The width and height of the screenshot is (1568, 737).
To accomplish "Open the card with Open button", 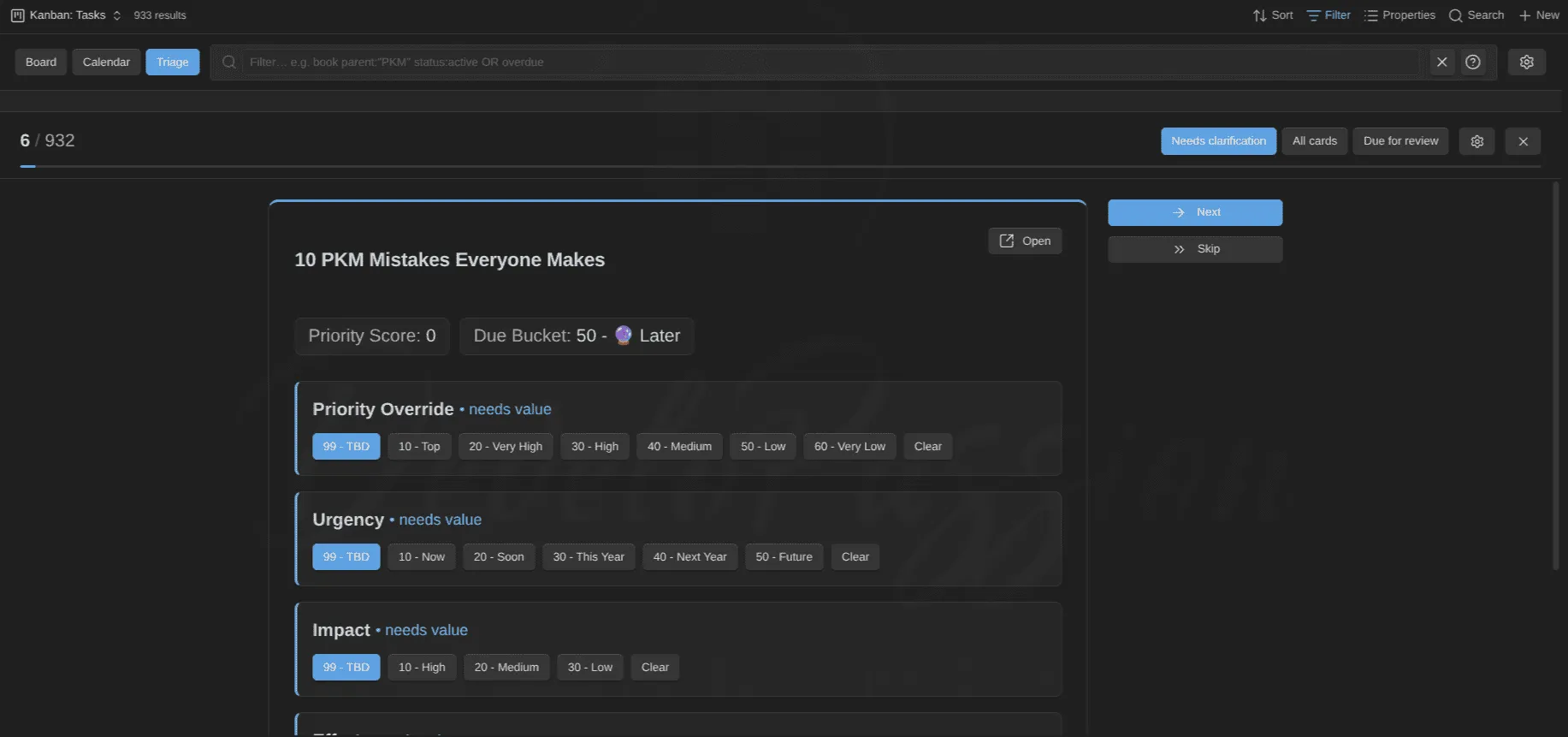I will pyautogui.click(x=1025, y=241).
